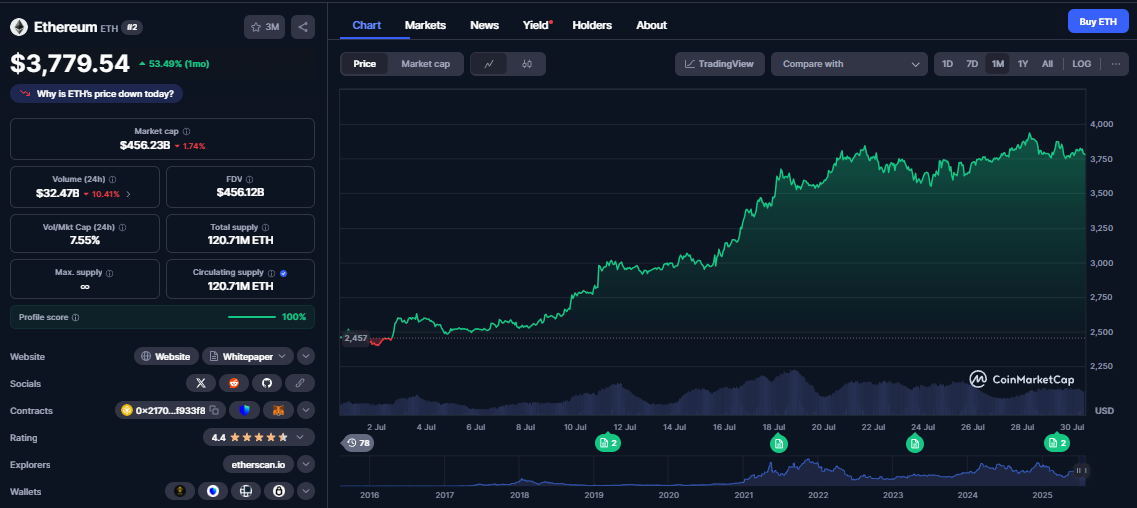Open the news marker with 2 near 11 Jul

pos(608,443)
